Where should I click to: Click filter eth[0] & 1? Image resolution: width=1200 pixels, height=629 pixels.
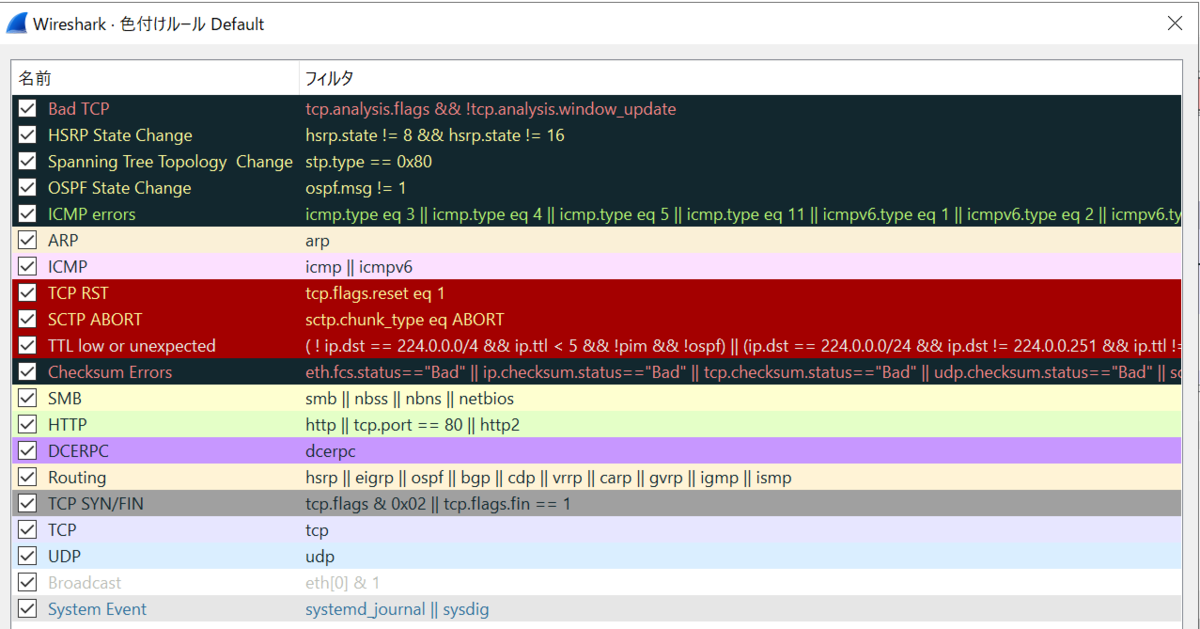(343, 583)
